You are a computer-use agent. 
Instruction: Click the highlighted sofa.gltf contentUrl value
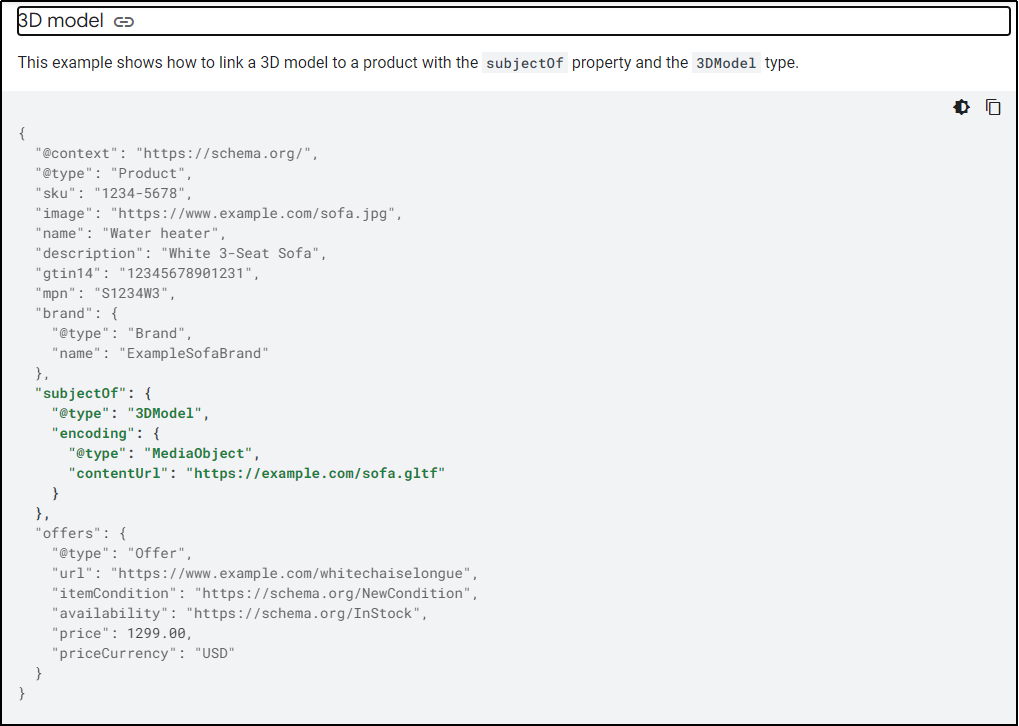tap(315, 473)
